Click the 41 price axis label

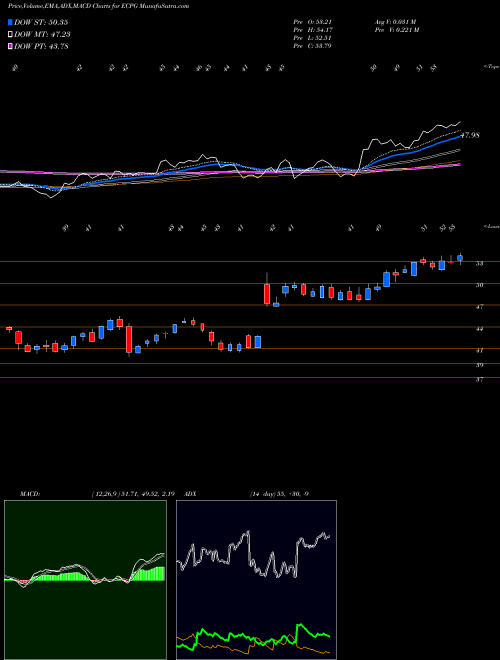pyautogui.click(x=479, y=351)
